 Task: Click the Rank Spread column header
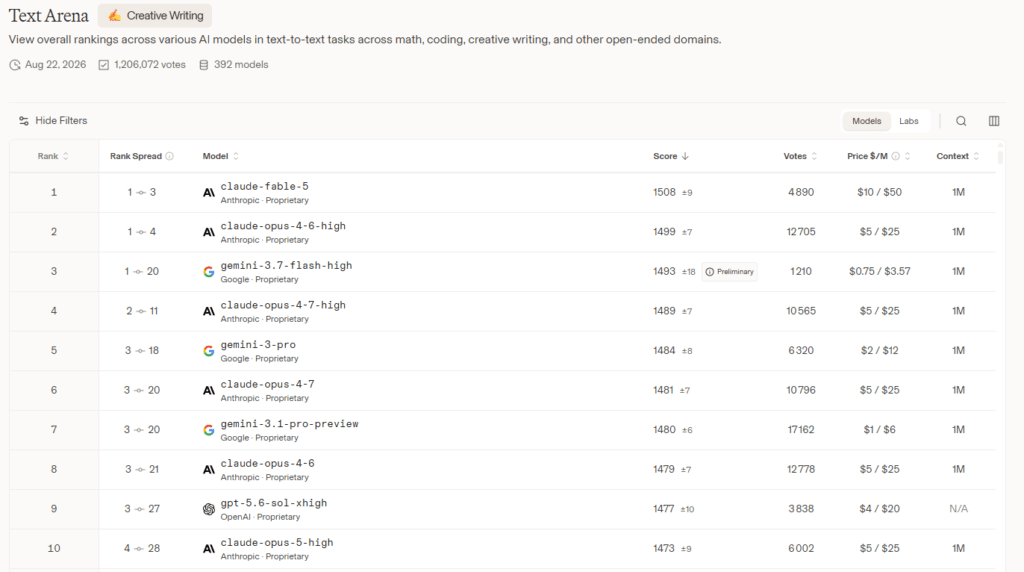[x=136, y=156]
